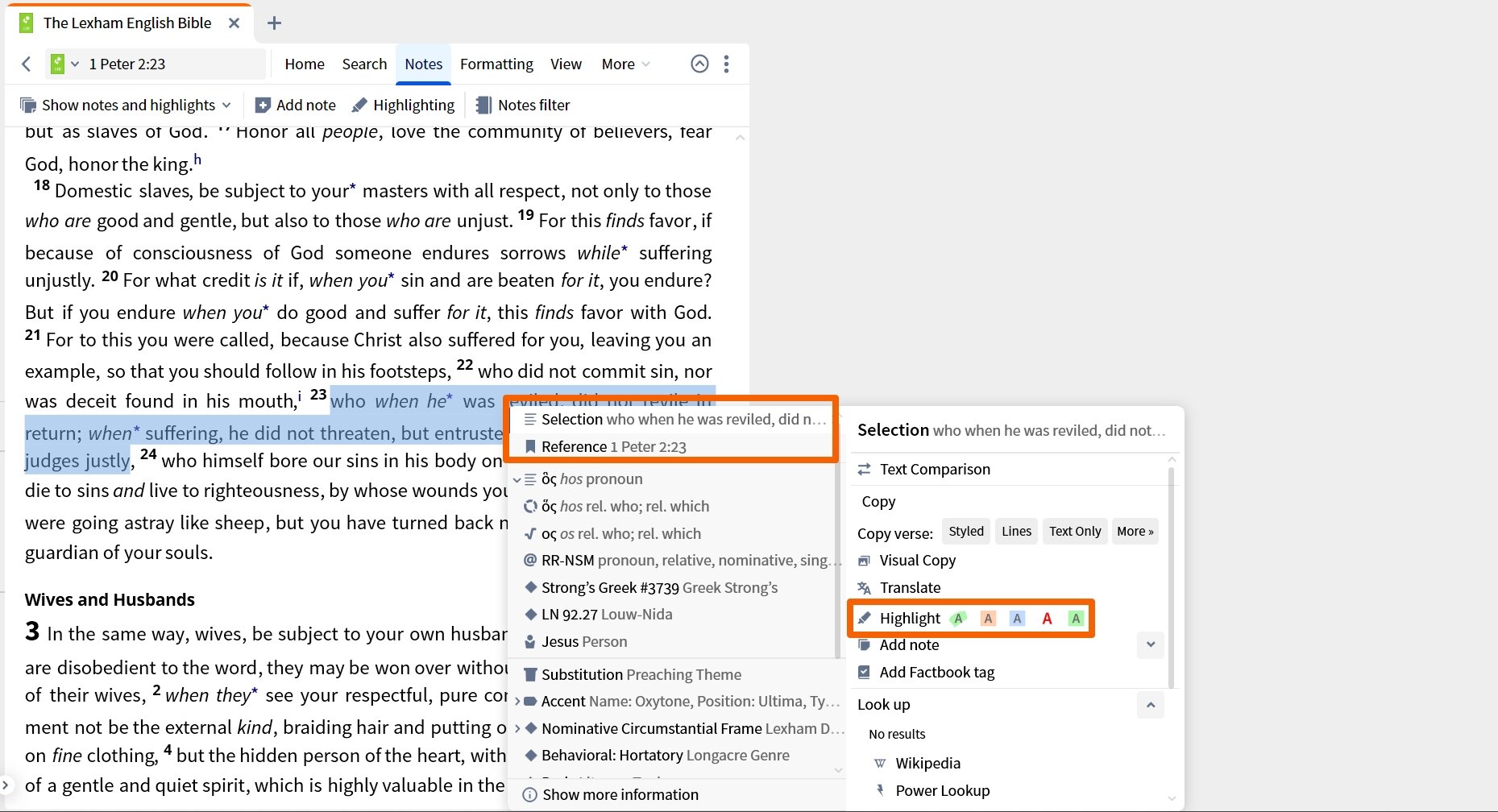Click the Copy command
This screenshot has height=812, width=1498.
click(x=878, y=501)
